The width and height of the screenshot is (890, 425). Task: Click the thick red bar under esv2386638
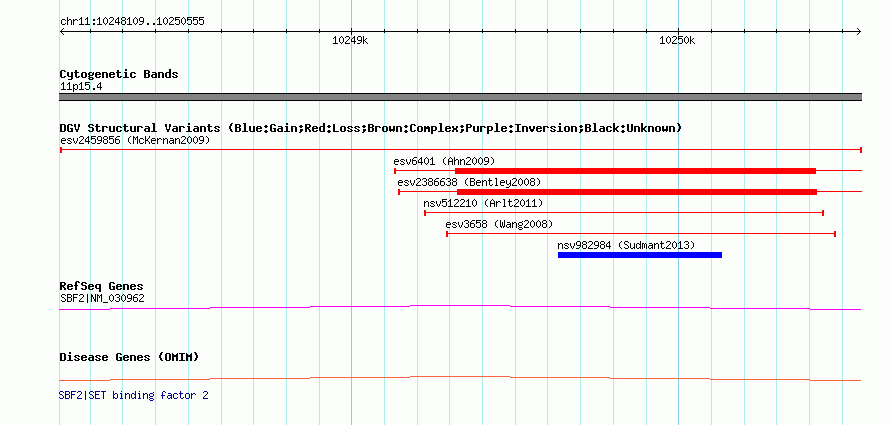(637, 192)
